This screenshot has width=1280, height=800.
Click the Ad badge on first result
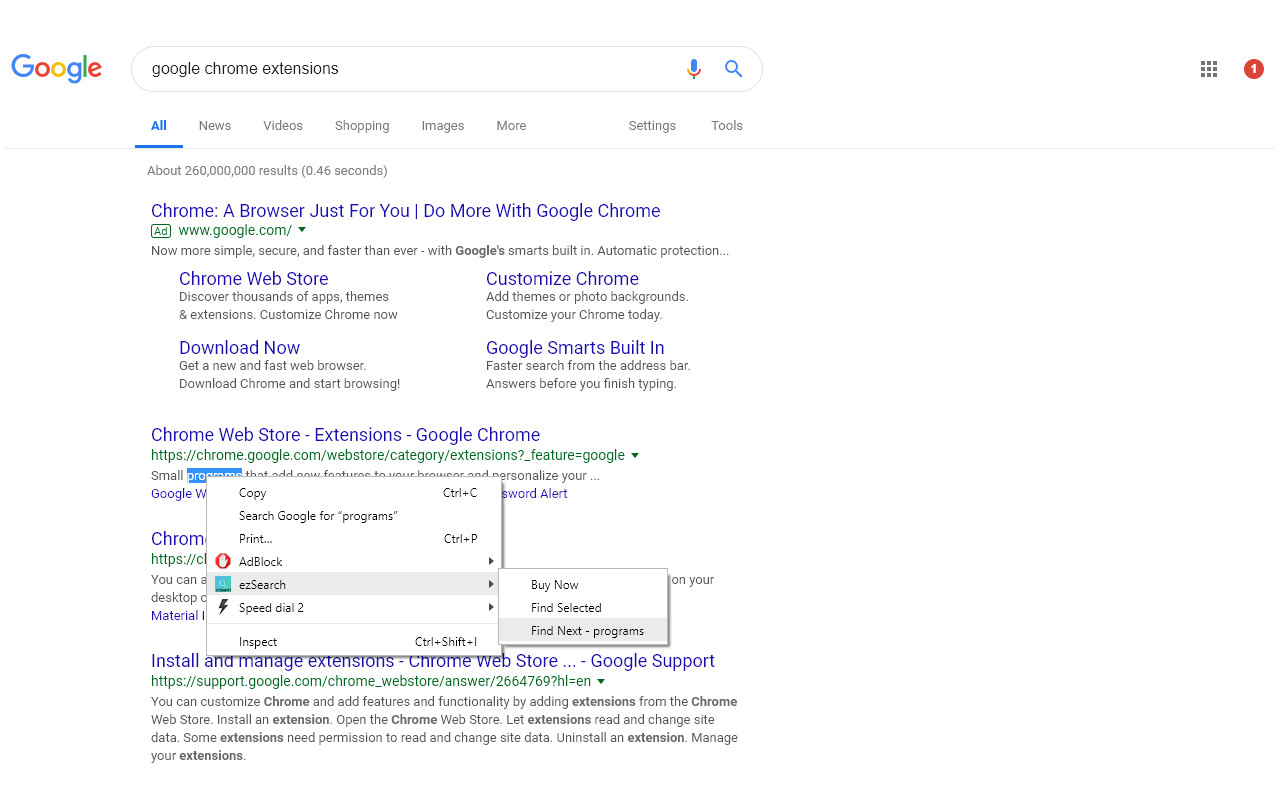pos(161,230)
